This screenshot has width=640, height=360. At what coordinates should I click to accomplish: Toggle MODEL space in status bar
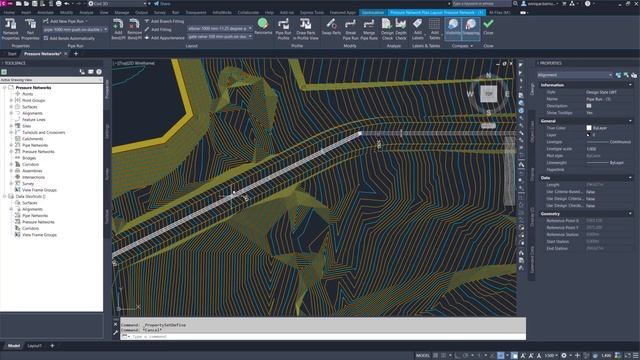point(422,356)
